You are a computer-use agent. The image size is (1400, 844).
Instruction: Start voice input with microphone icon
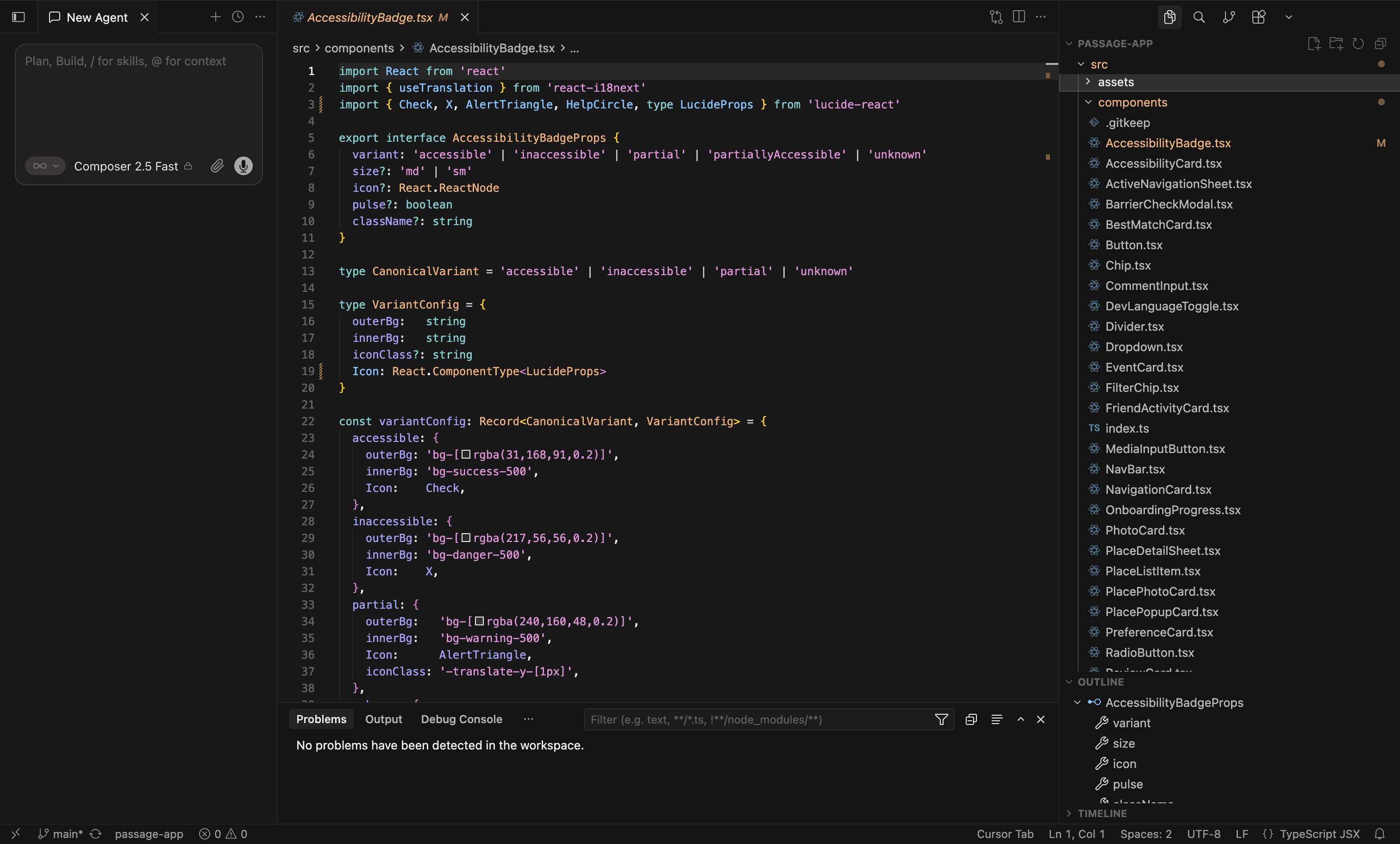click(243, 166)
